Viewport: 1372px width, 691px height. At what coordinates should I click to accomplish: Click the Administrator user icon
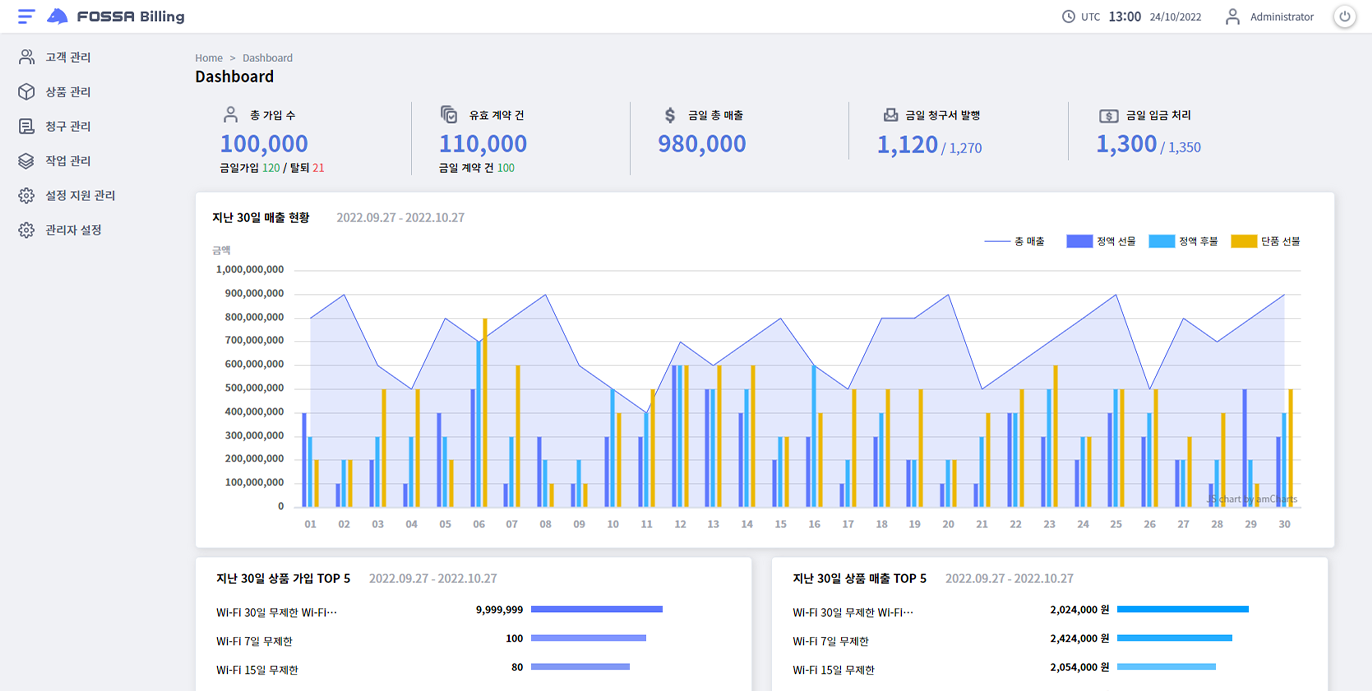point(1232,17)
